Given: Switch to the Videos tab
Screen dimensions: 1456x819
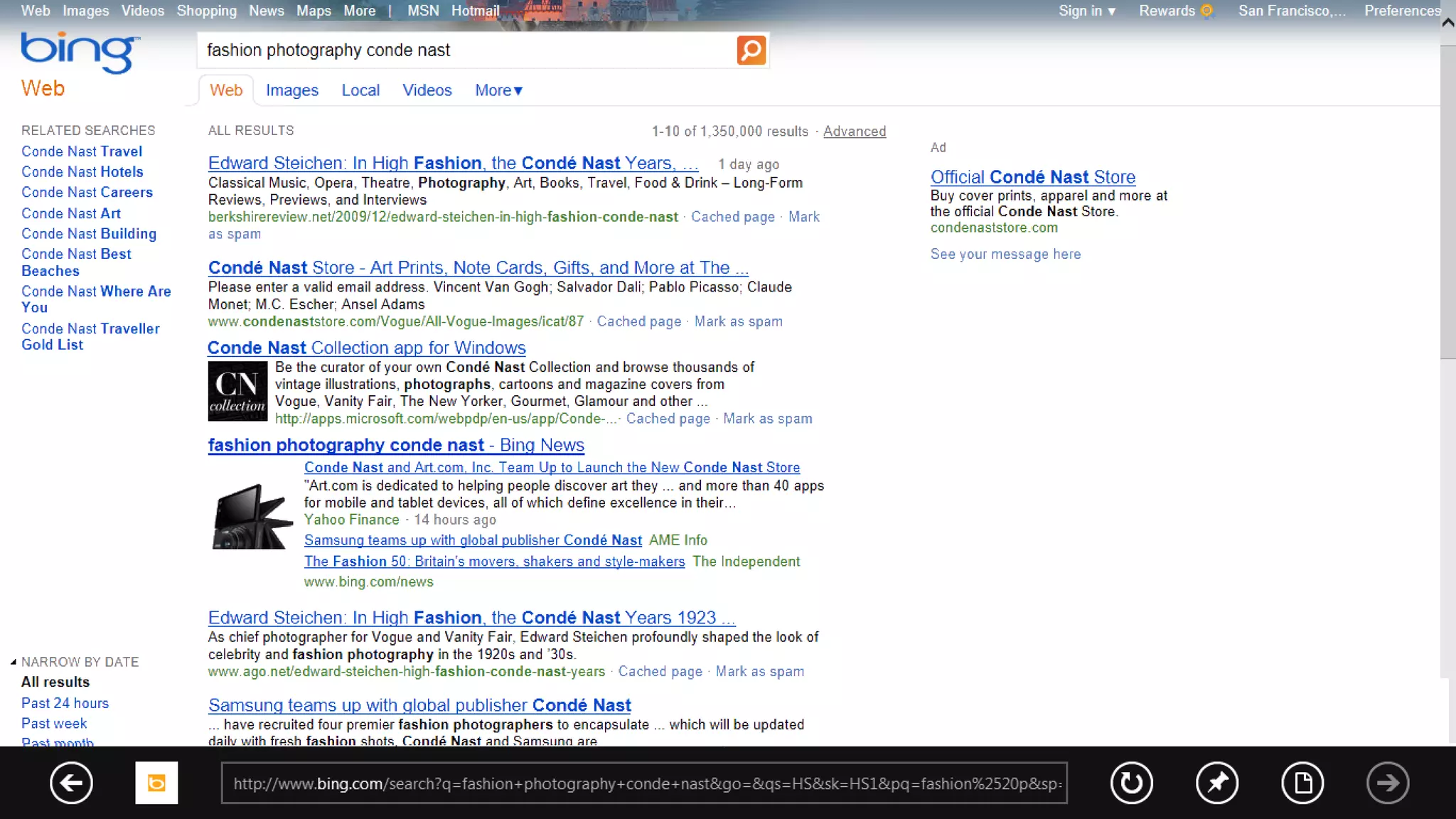Looking at the screenshot, I should point(427,90).
